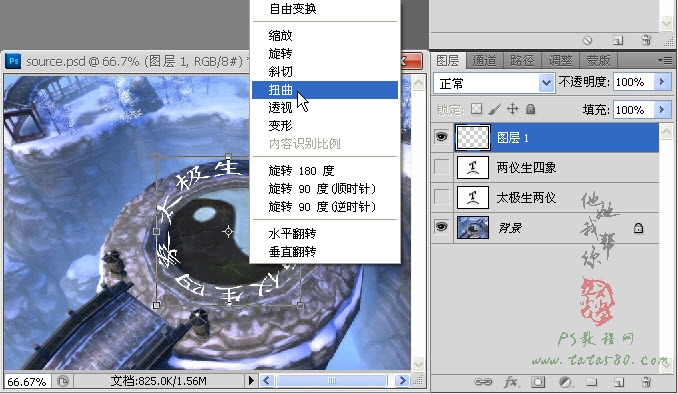Switch to the 图层 tab
The height and width of the screenshot is (394, 678).
coord(447,61)
